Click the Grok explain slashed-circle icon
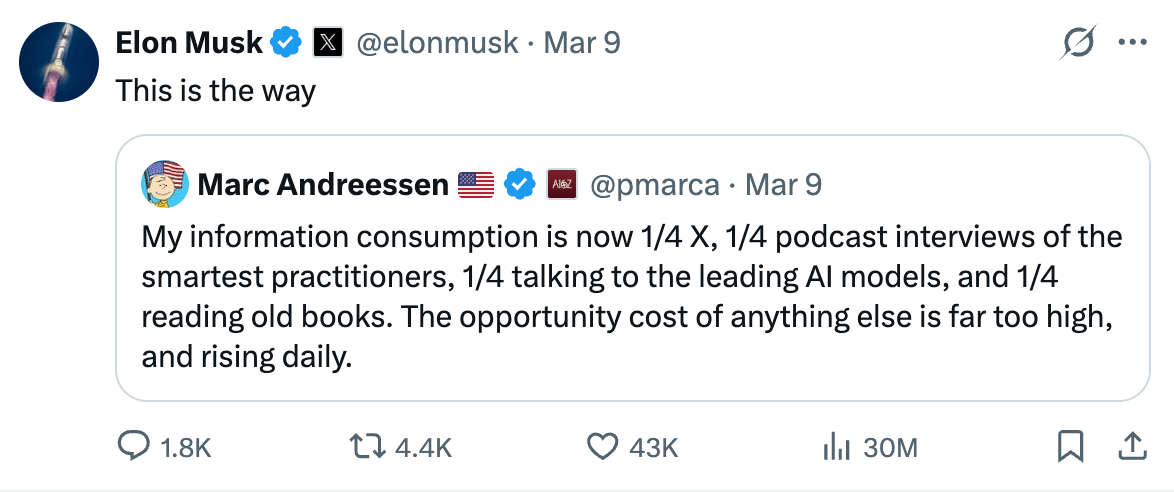The height and width of the screenshot is (492, 1174). pos(1080,44)
